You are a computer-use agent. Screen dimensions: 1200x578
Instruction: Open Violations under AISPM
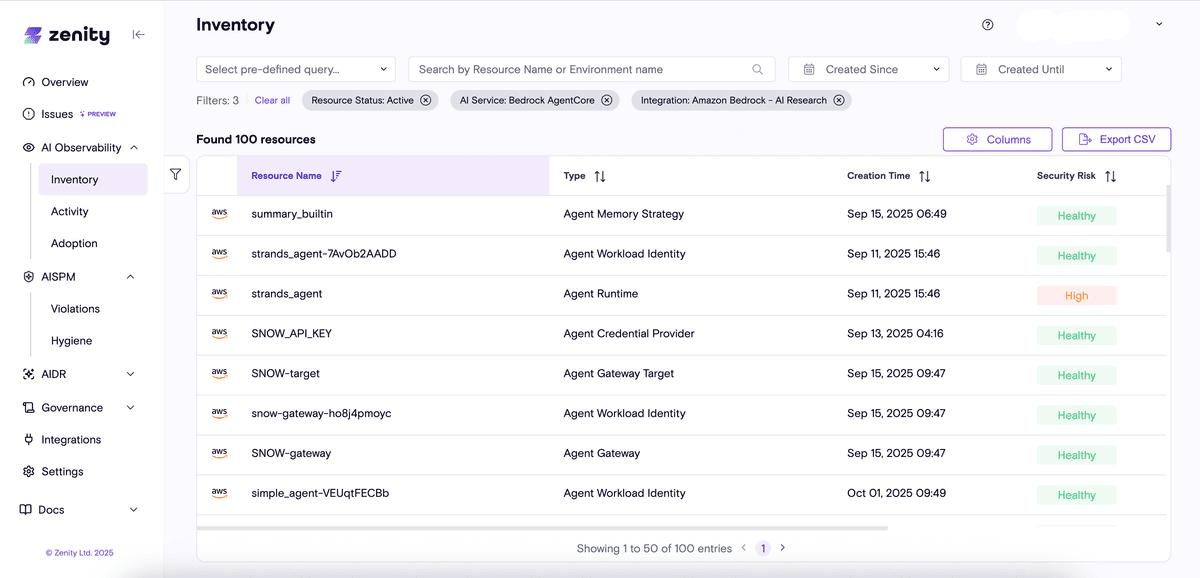76,309
